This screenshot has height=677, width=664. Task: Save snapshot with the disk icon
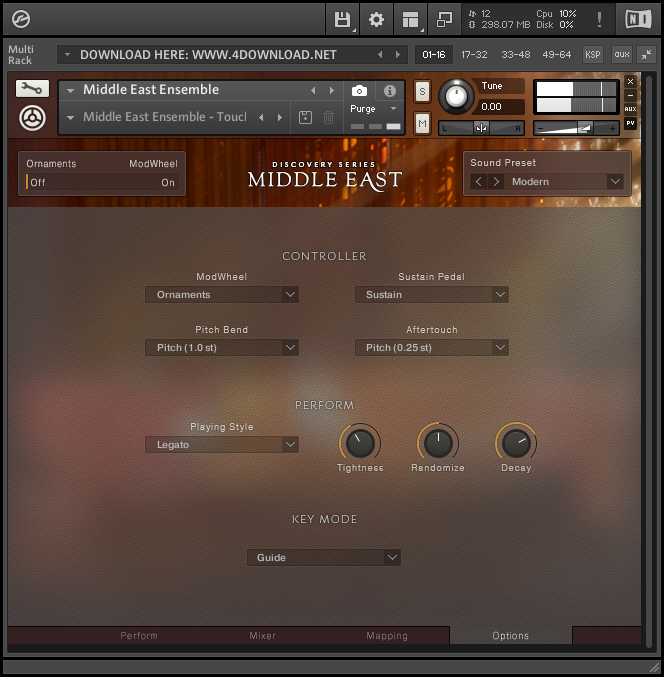click(305, 117)
